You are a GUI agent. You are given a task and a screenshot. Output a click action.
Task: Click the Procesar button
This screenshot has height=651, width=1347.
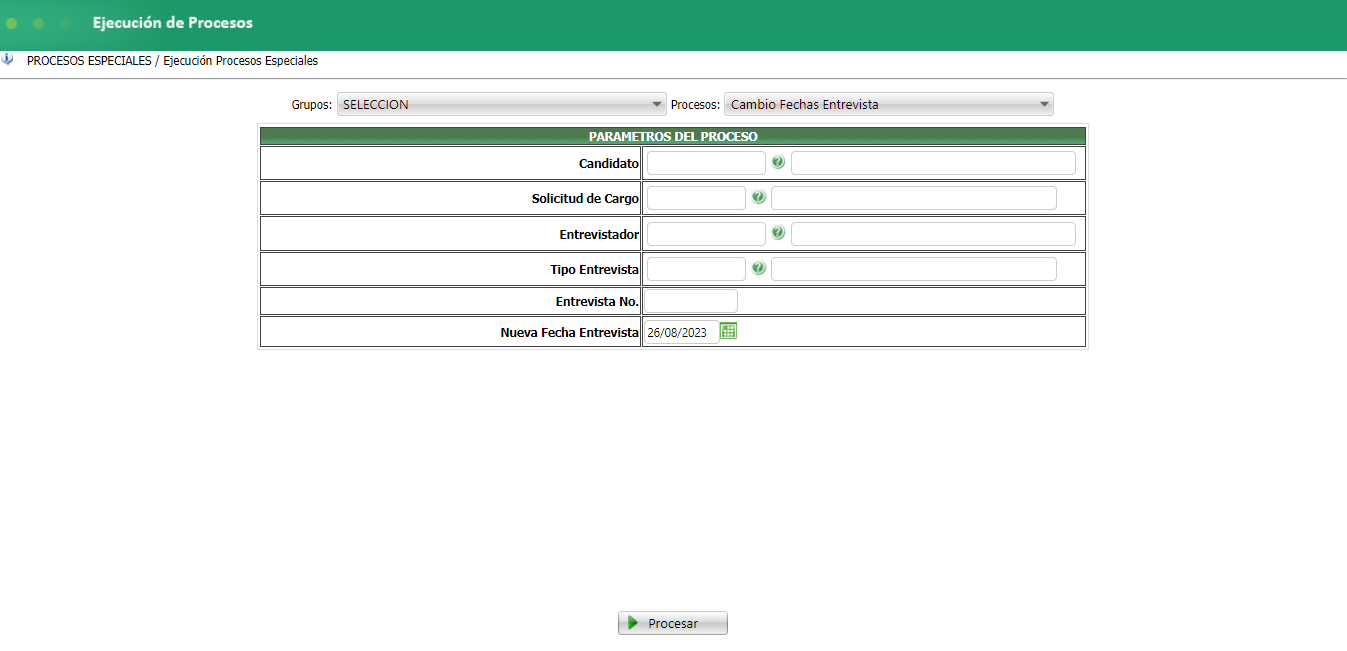coord(673,623)
